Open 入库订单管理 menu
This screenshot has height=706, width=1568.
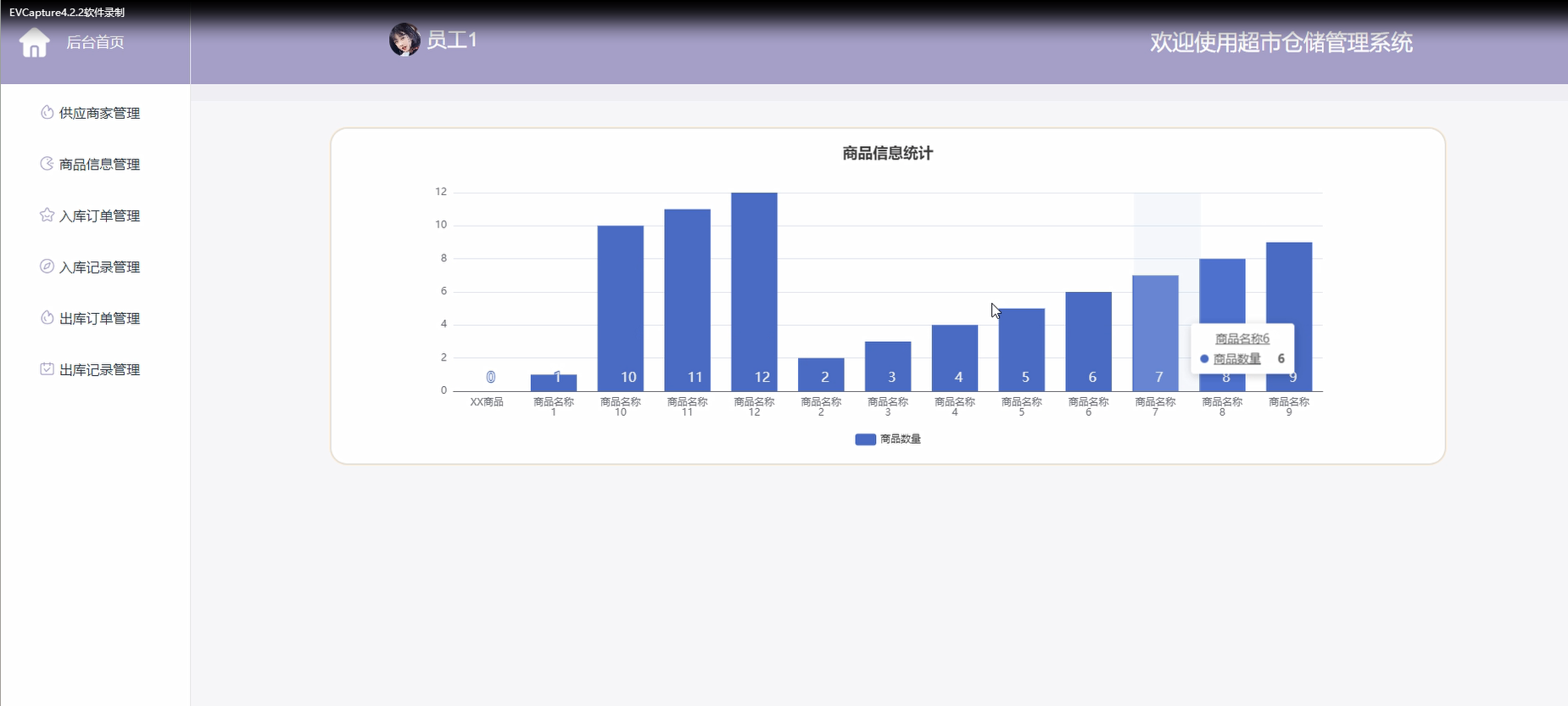[x=99, y=216]
